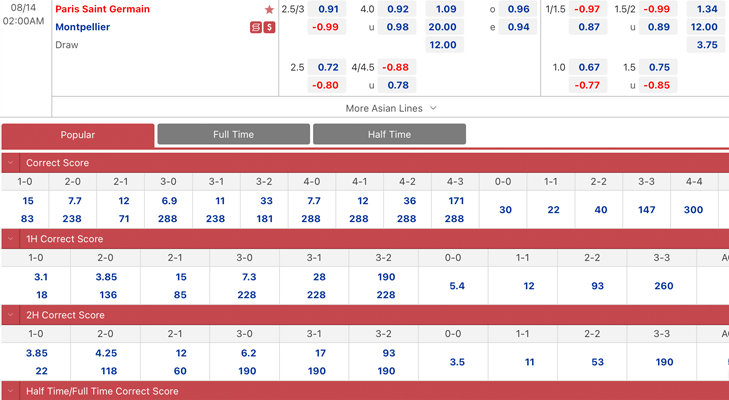
Task: Pick Correct Score 0-1 odds 83
Action: click(27, 218)
